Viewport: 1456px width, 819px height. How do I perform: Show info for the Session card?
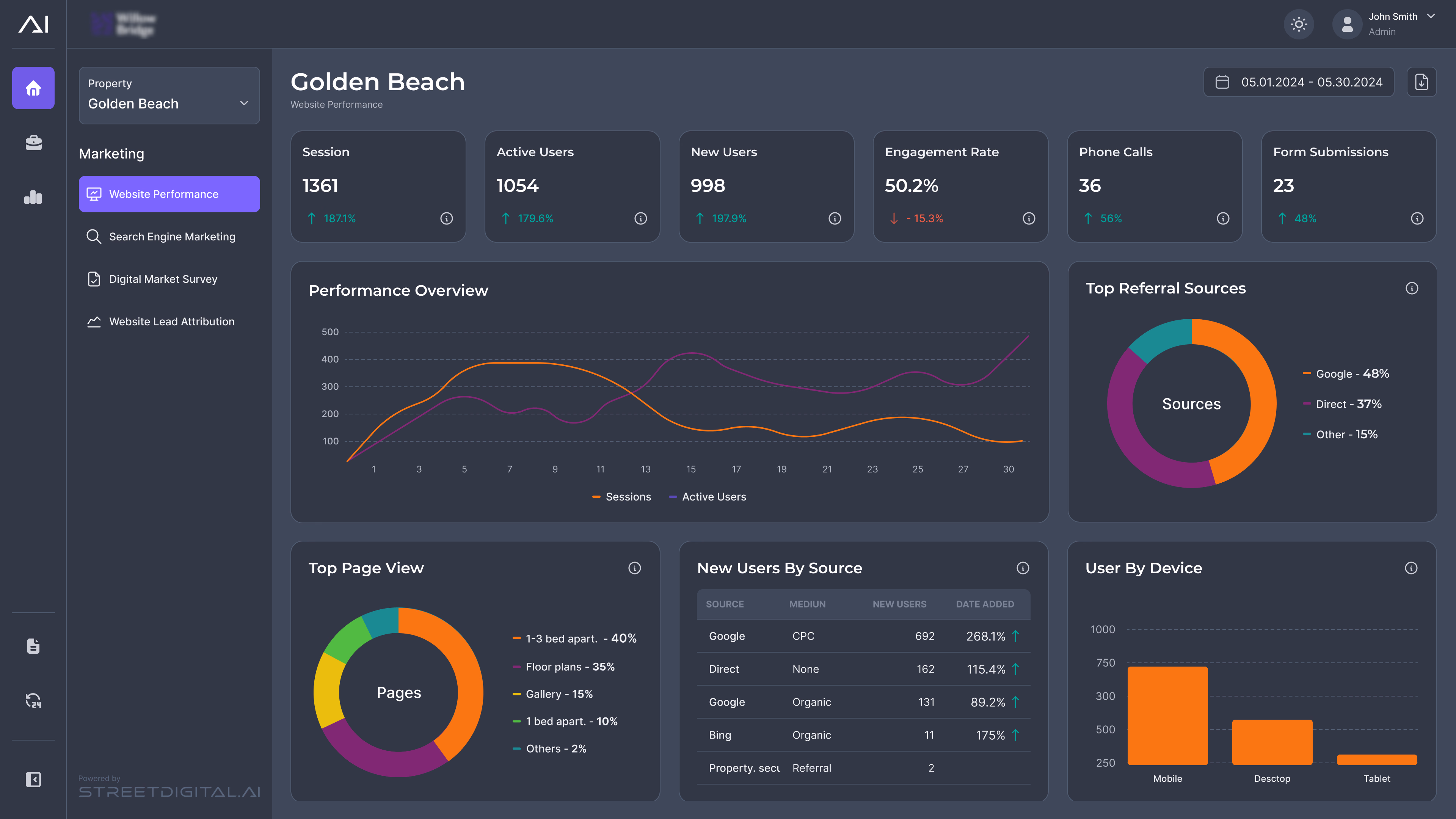coord(447,218)
